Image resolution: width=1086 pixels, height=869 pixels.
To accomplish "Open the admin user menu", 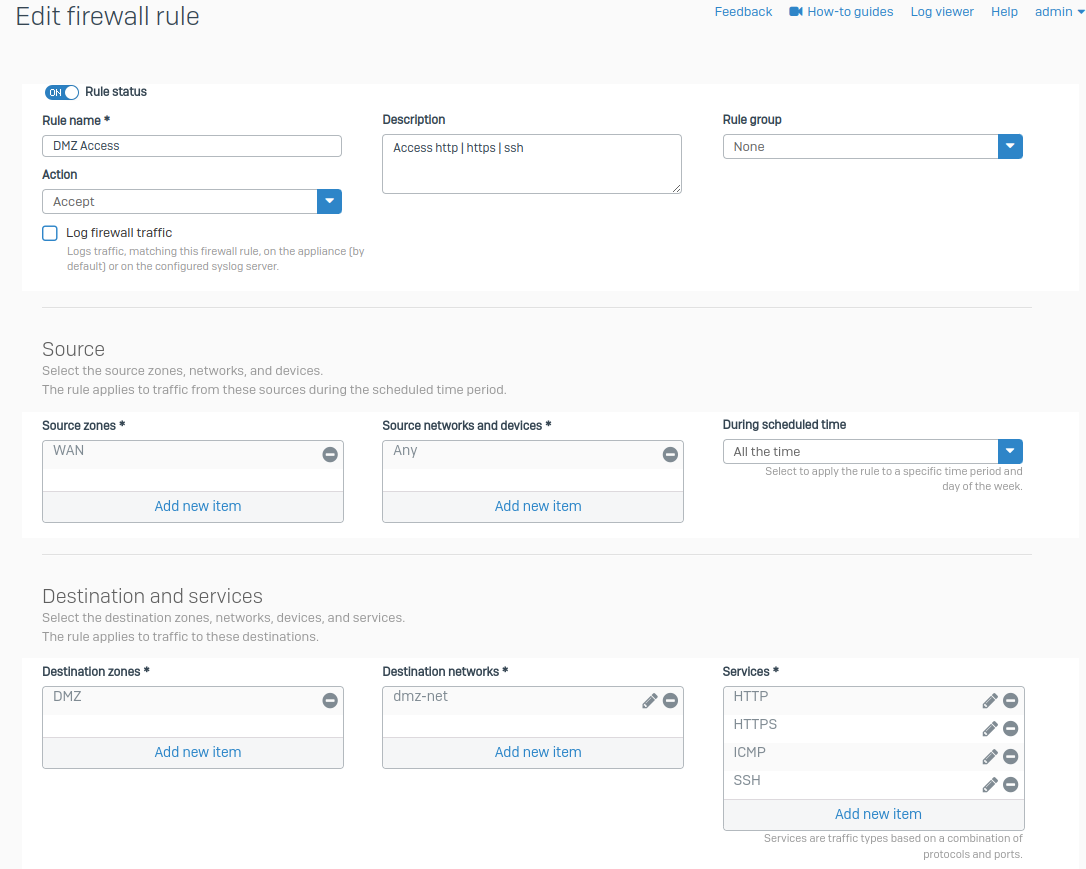I will [x=1059, y=12].
